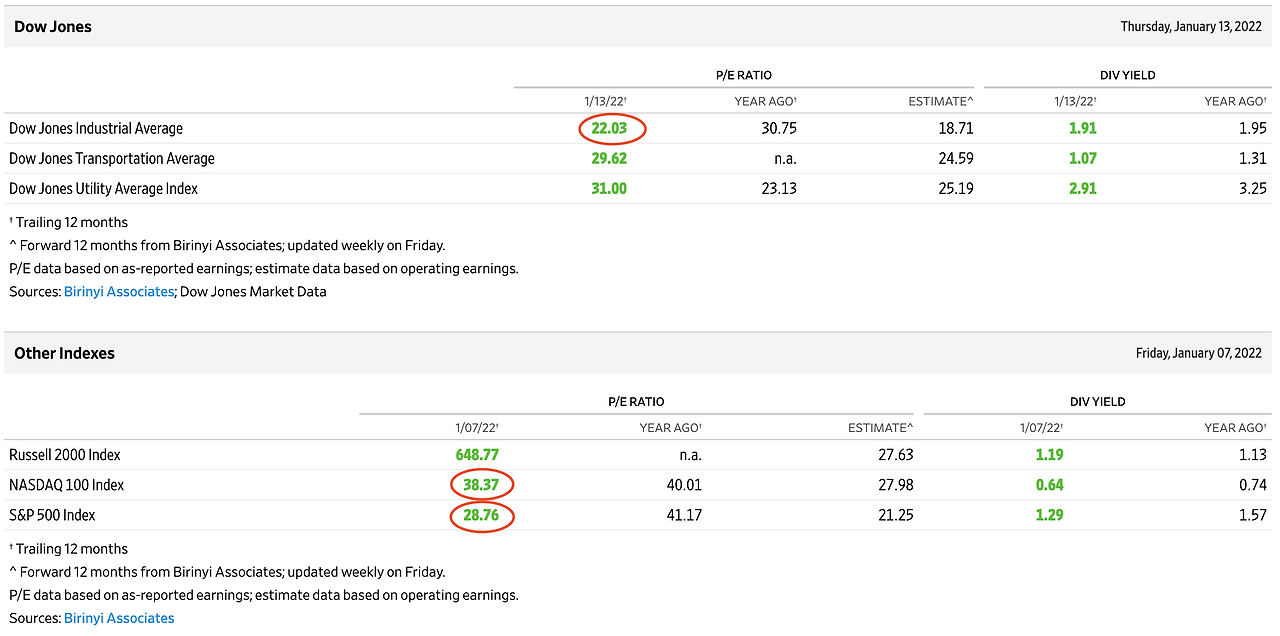Click the DIV YIELD header in Other Indexes table
The height and width of the screenshot is (636, 1280).
[1098, 401]
